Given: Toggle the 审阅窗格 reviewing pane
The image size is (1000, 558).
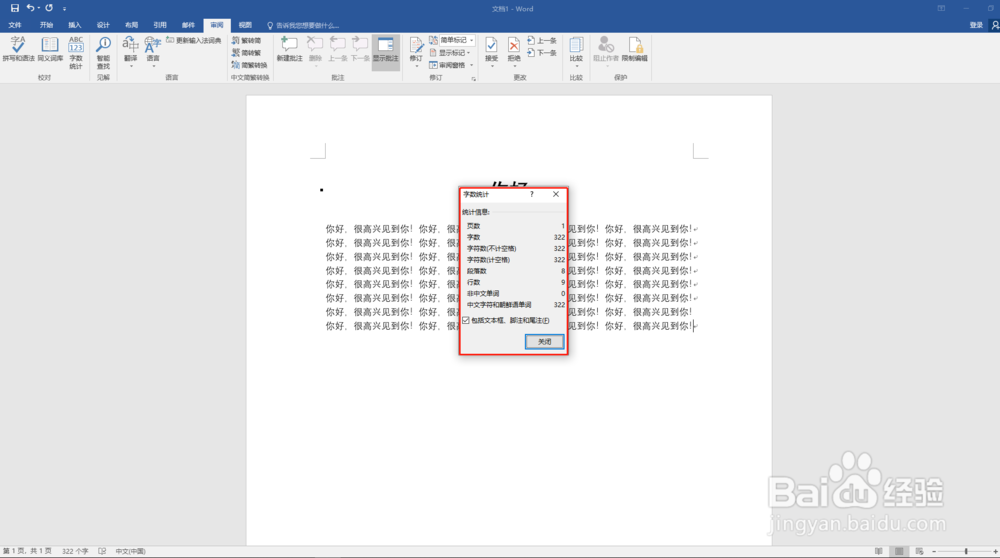Looking at the screenshot, I should click(448, 64).
